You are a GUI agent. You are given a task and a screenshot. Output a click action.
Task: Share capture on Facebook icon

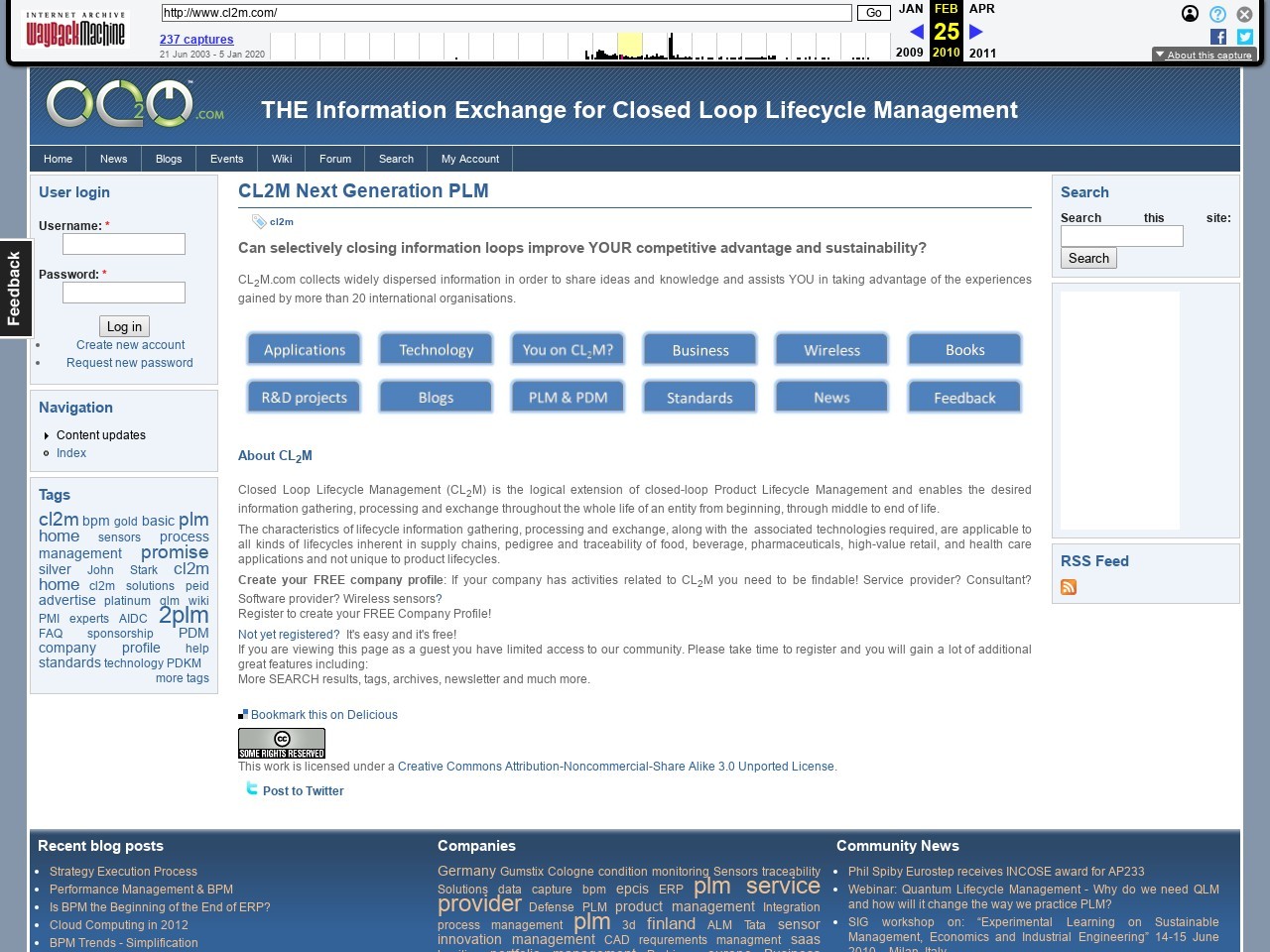pyautogui.click(x=1218, y=37)
